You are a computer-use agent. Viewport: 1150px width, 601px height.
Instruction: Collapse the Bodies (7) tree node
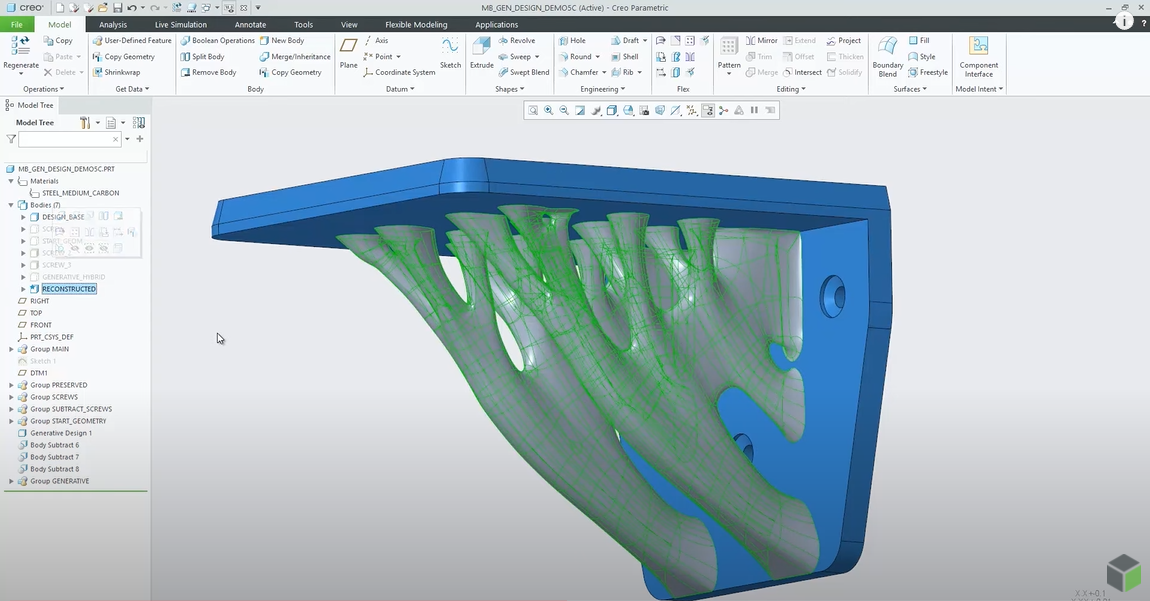(11, 205)
